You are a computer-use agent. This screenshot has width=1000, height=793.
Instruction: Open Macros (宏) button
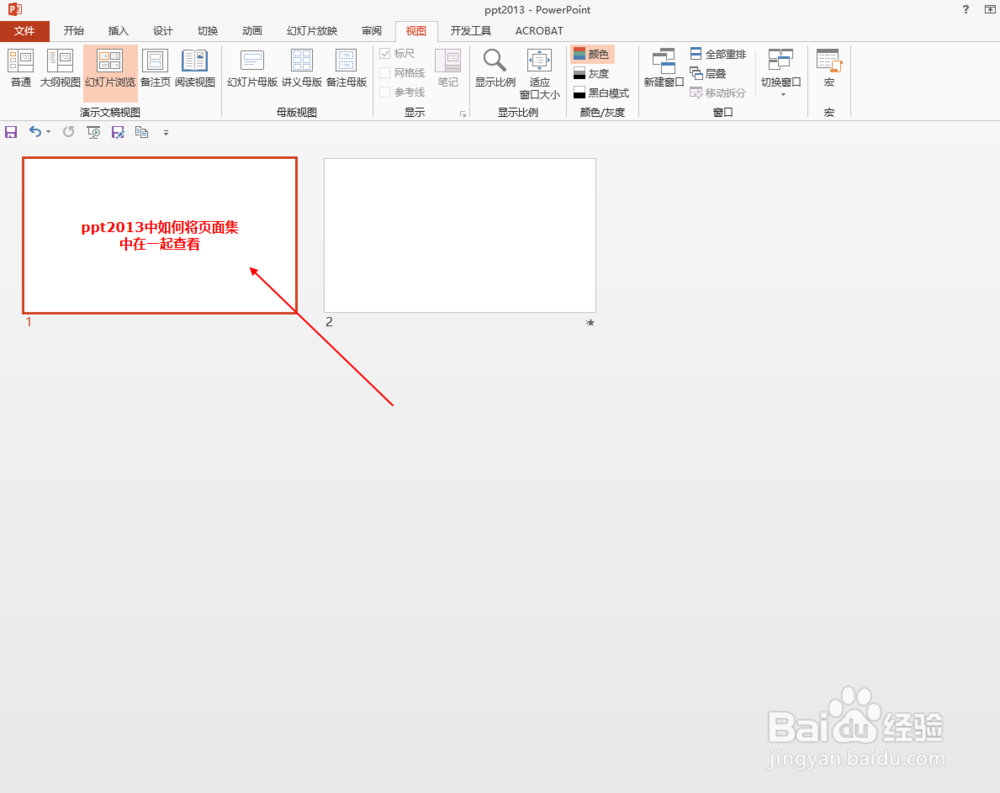click(x=829, y=68)
